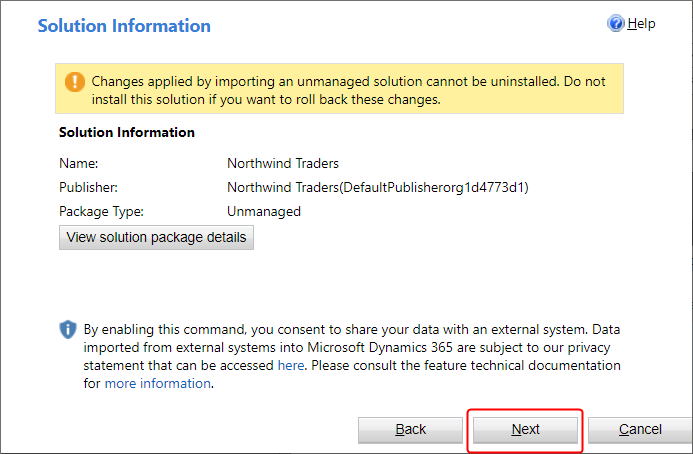Click the Unmanaged package type value
Viewport: 693px width, 454px height.
[264, 211]
